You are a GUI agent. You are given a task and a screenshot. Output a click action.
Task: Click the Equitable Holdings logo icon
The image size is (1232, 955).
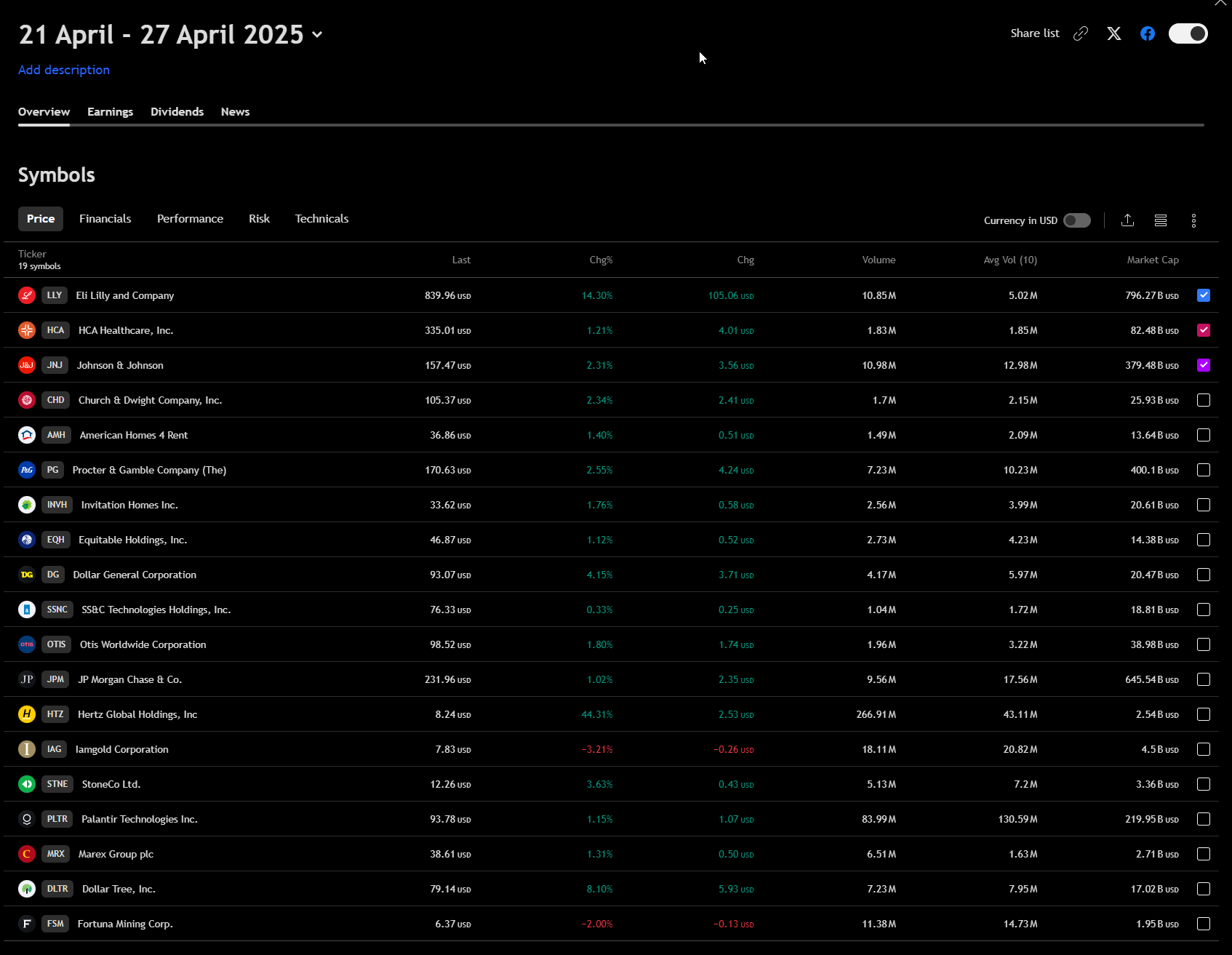tap(27, 540)
